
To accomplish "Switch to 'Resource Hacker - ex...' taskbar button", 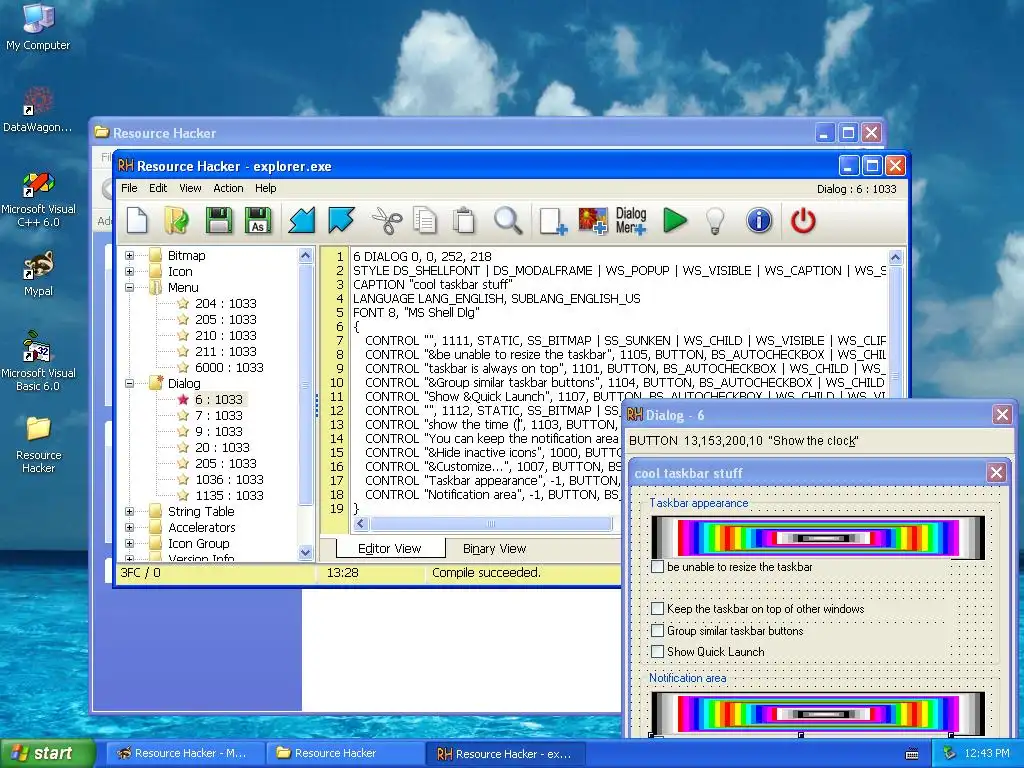I will (x=506, y=754).
